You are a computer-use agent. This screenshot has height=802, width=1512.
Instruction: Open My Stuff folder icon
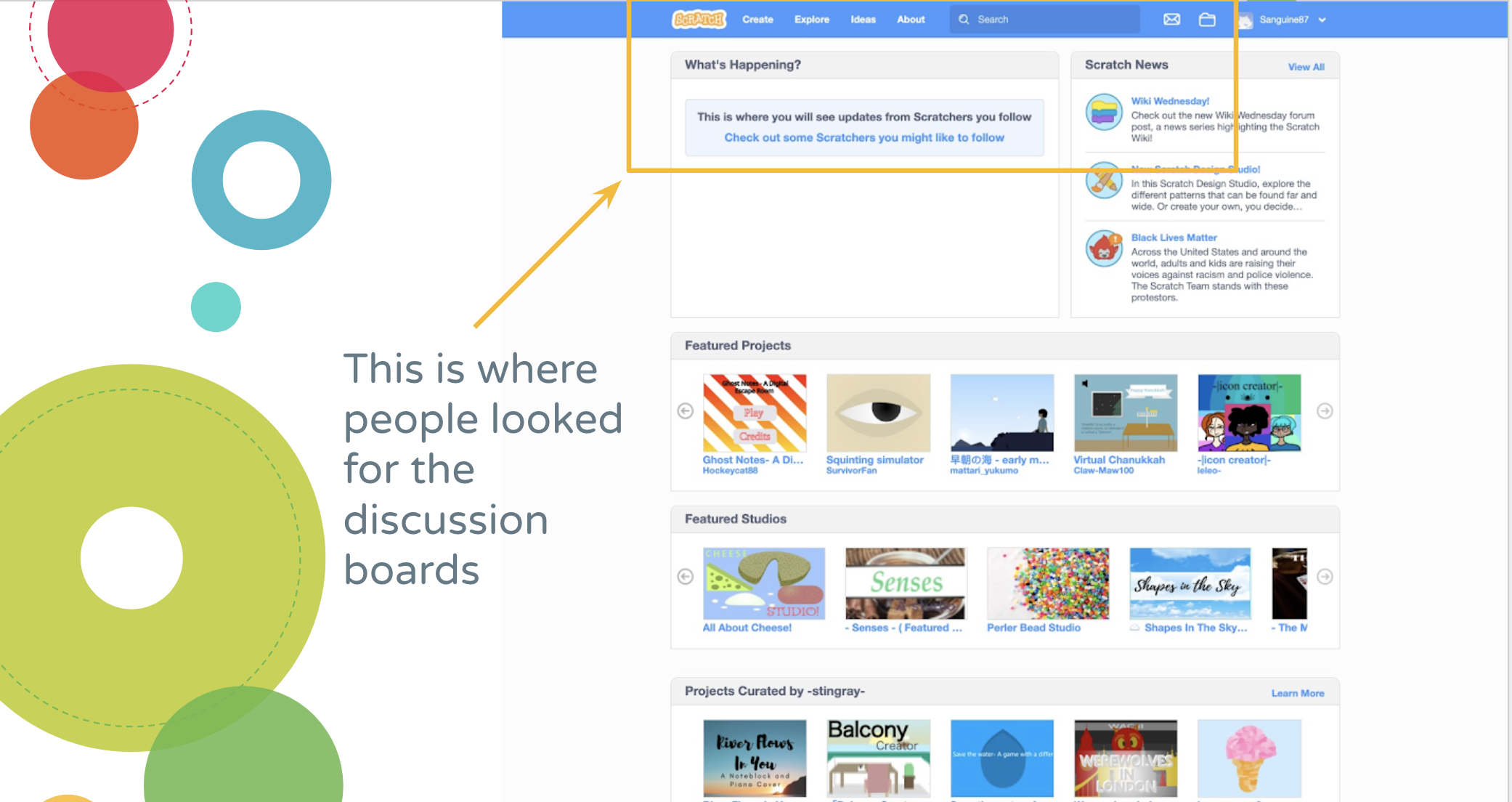(x=1207, y=20)
